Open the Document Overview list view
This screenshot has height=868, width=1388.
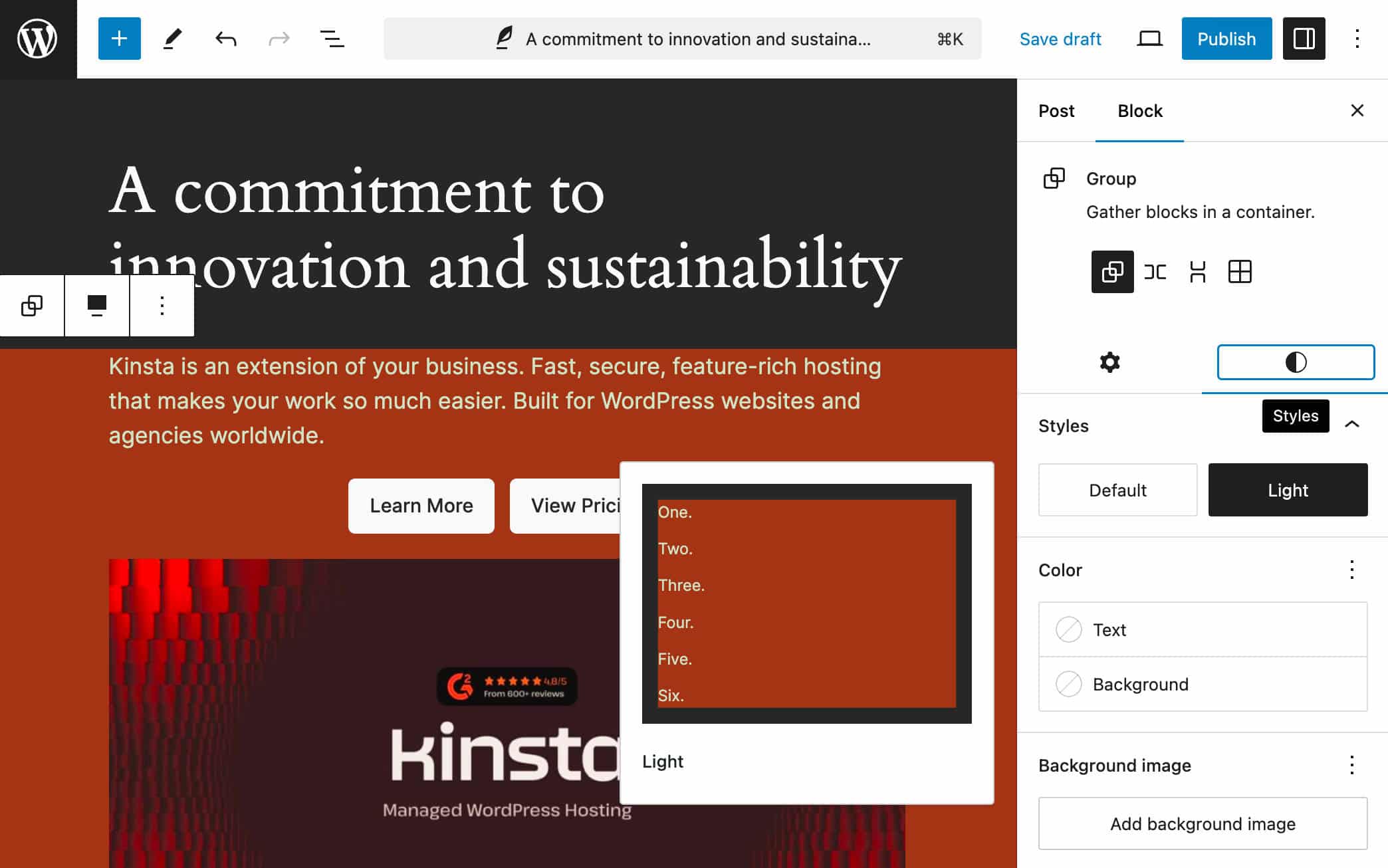(x=331, y=39)
